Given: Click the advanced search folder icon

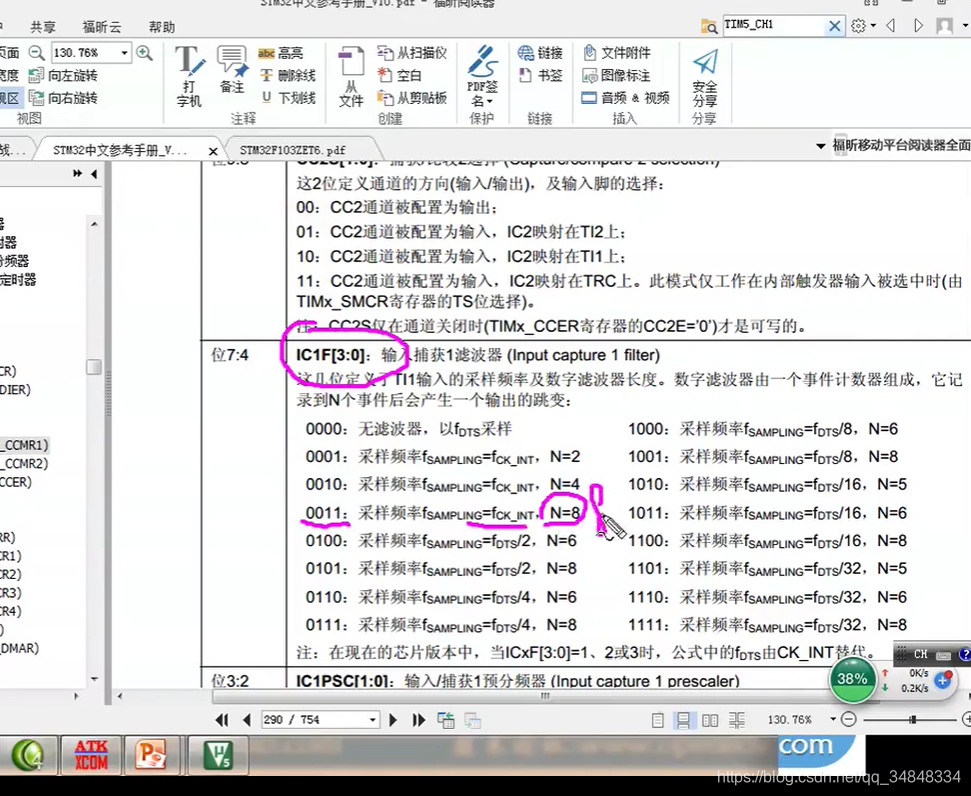Looking at the screenshot, I should pyautogui.click(x=708, y=26).
